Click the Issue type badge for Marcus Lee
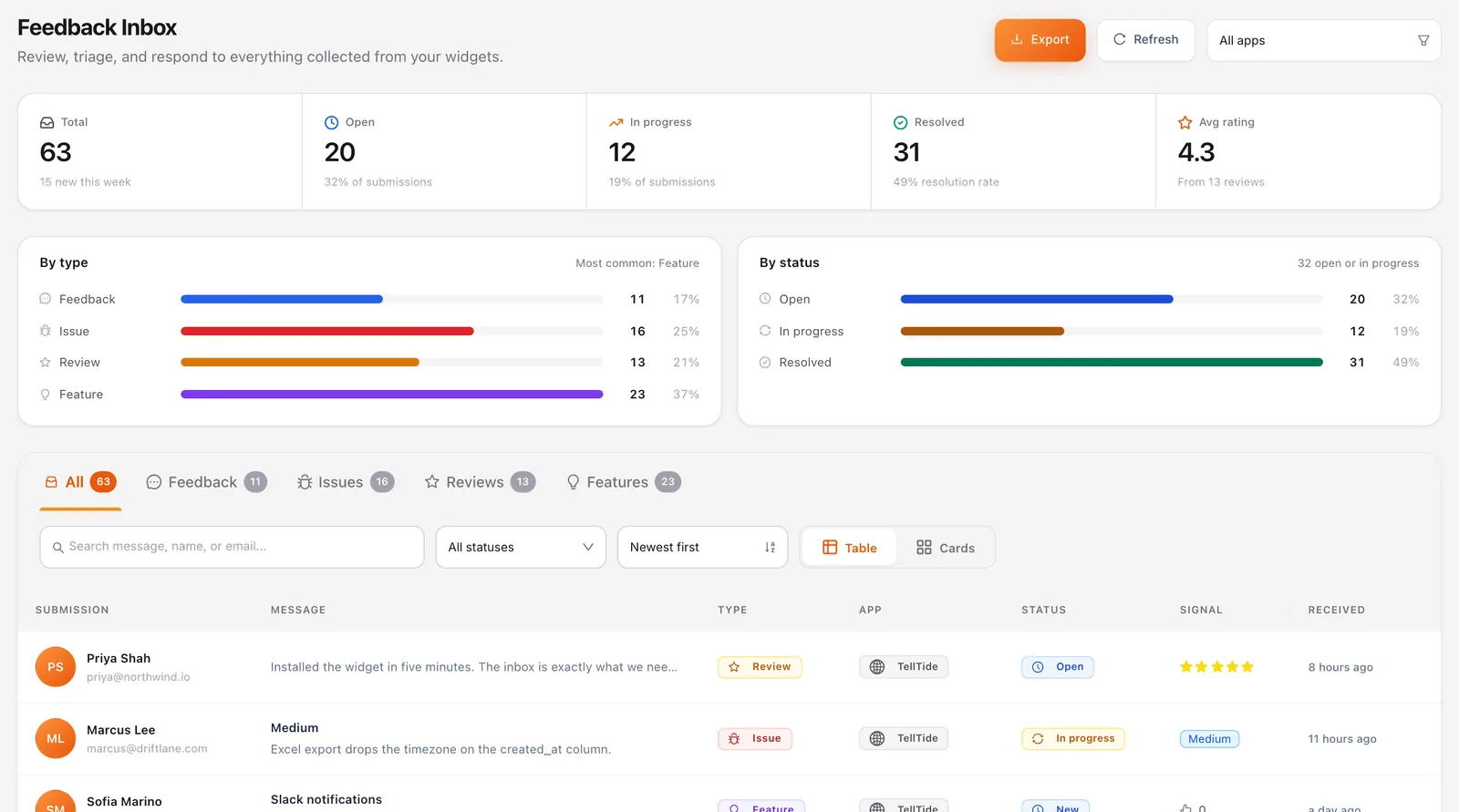Image resolution: width=1459 pixels, height=812 pixels. pyautogui.click(x=755, y=739)
